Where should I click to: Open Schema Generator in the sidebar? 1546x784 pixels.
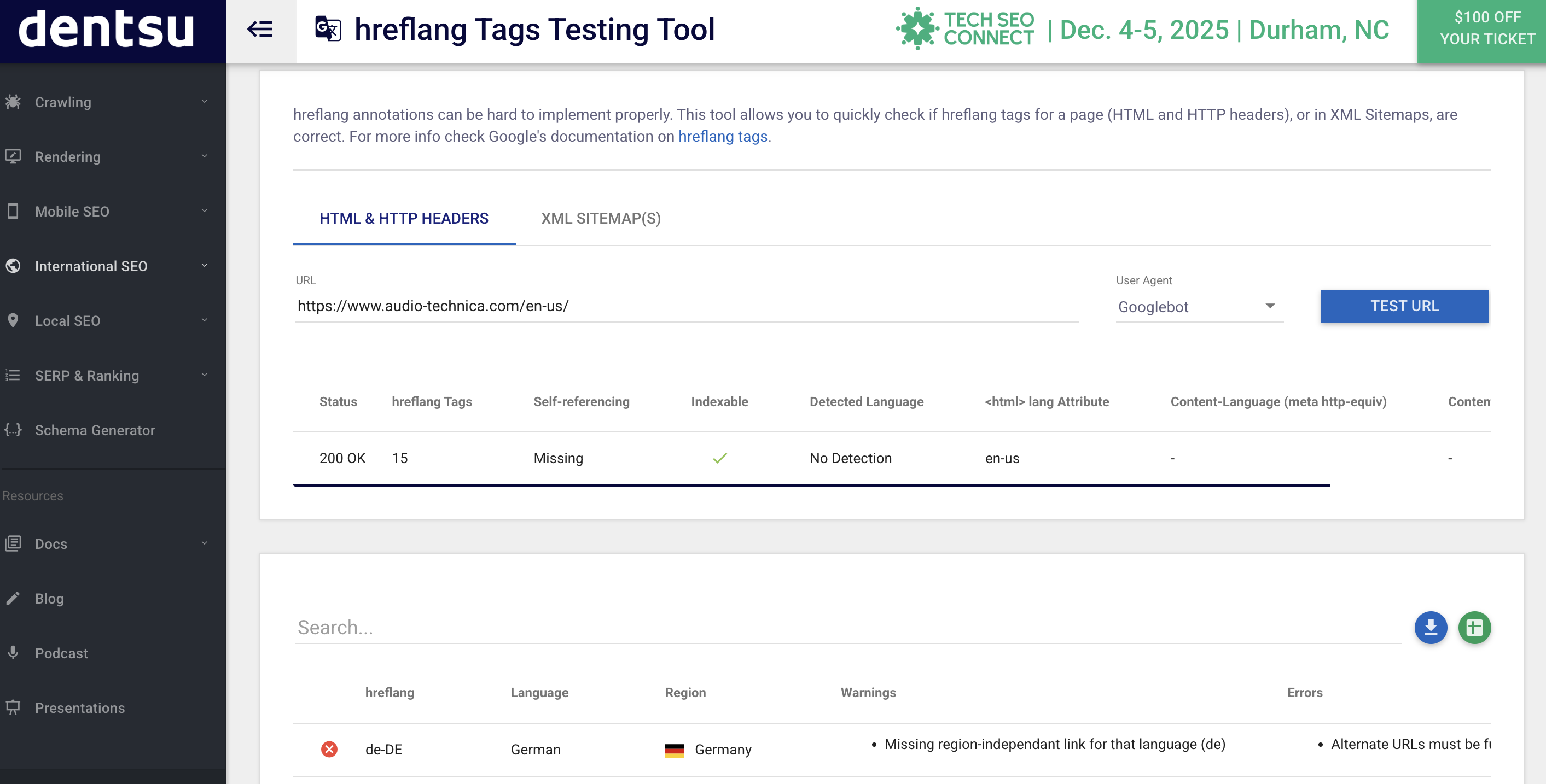95,430
